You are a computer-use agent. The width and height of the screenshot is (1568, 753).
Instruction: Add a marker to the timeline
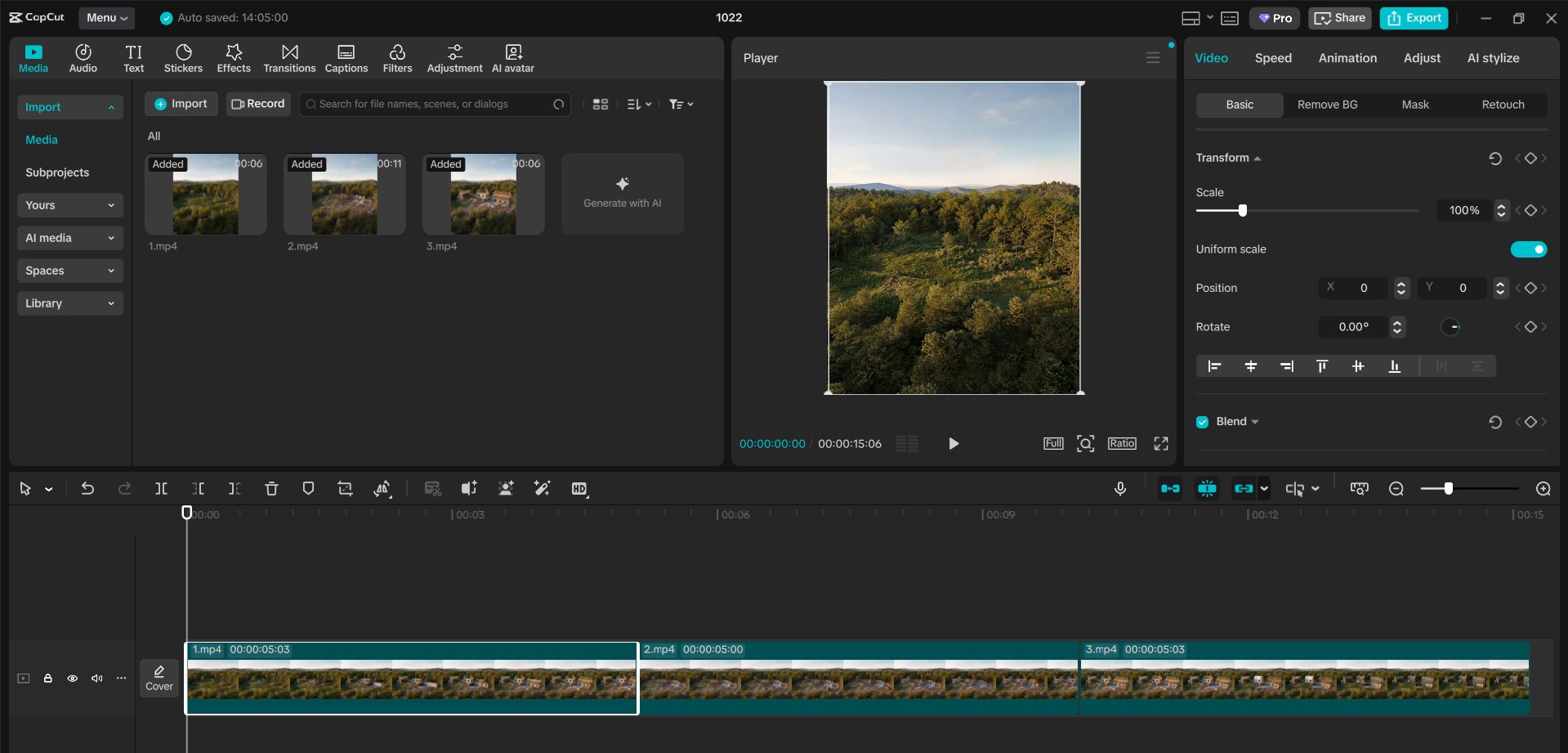308,488
